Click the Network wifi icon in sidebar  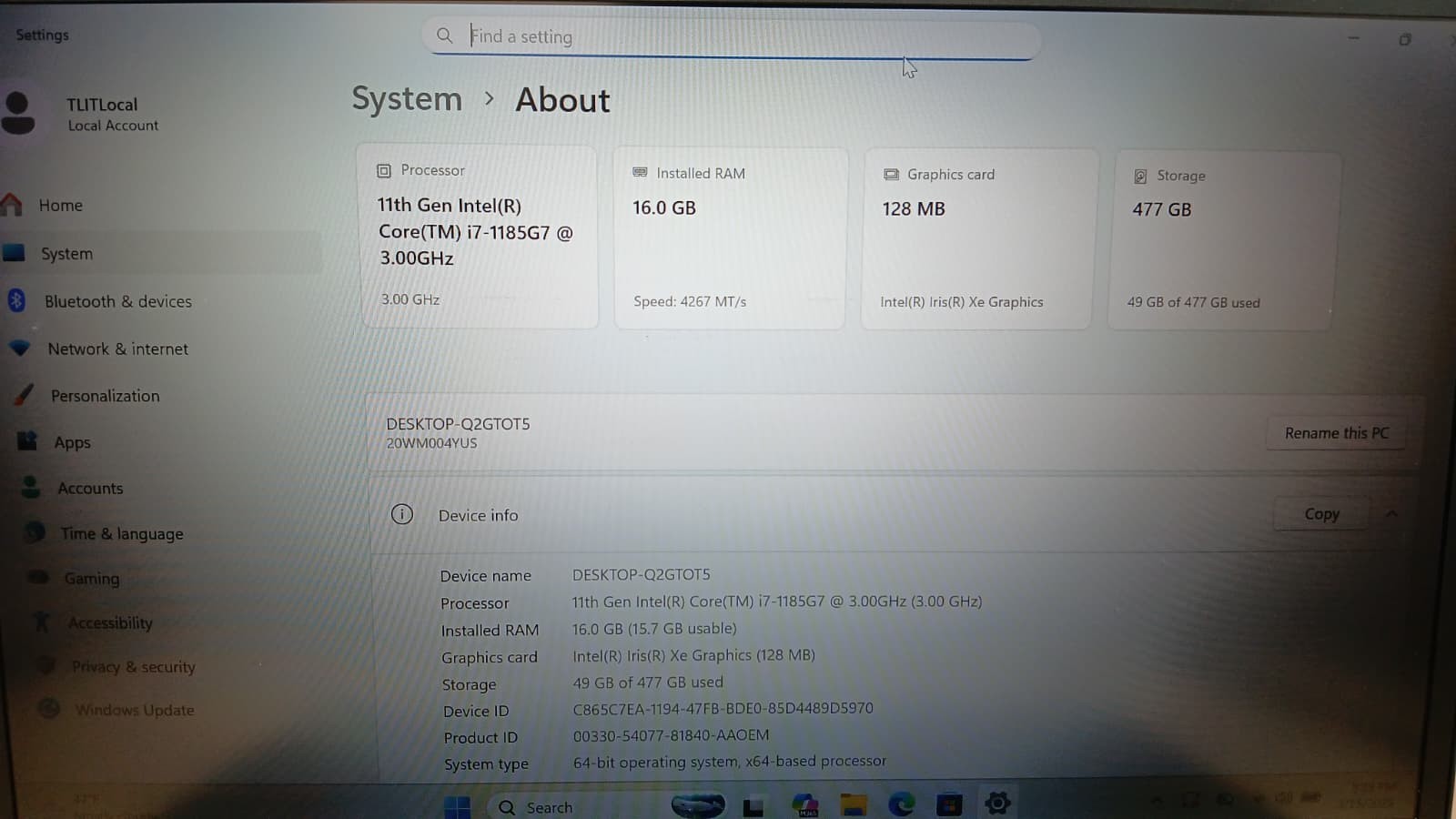pos(19,348)
